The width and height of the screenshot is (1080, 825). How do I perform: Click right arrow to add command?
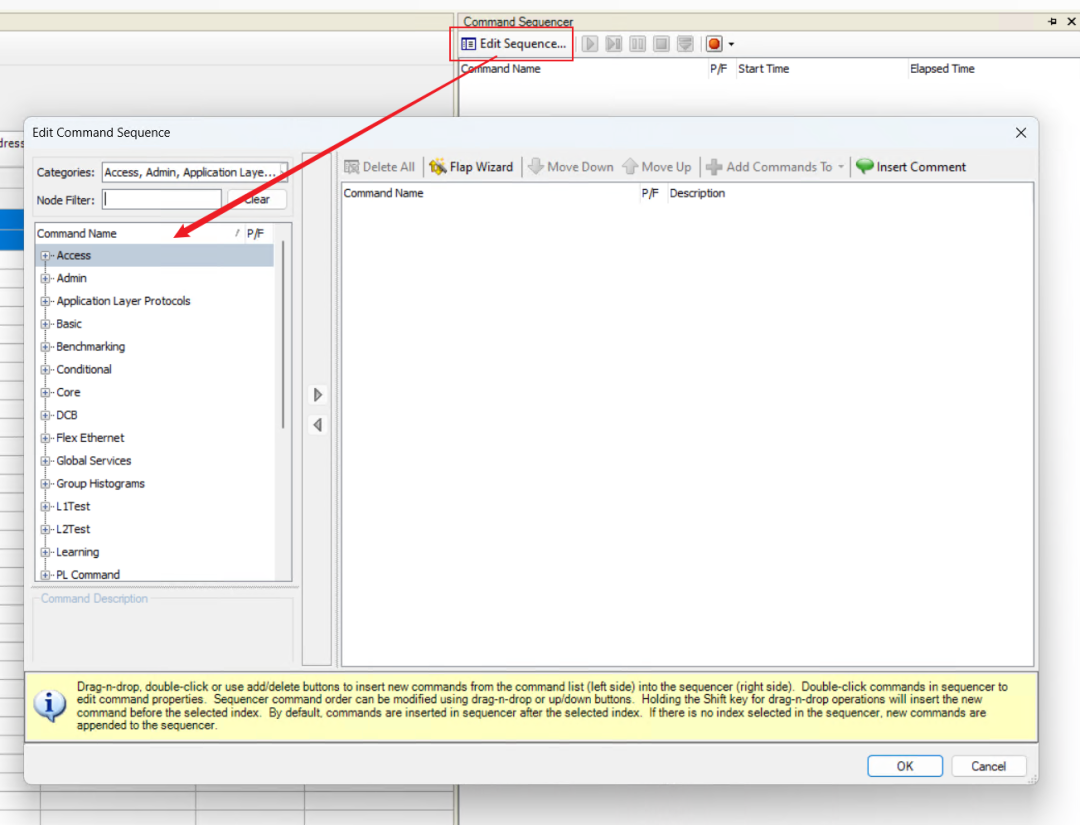click(x=317, y=395)
